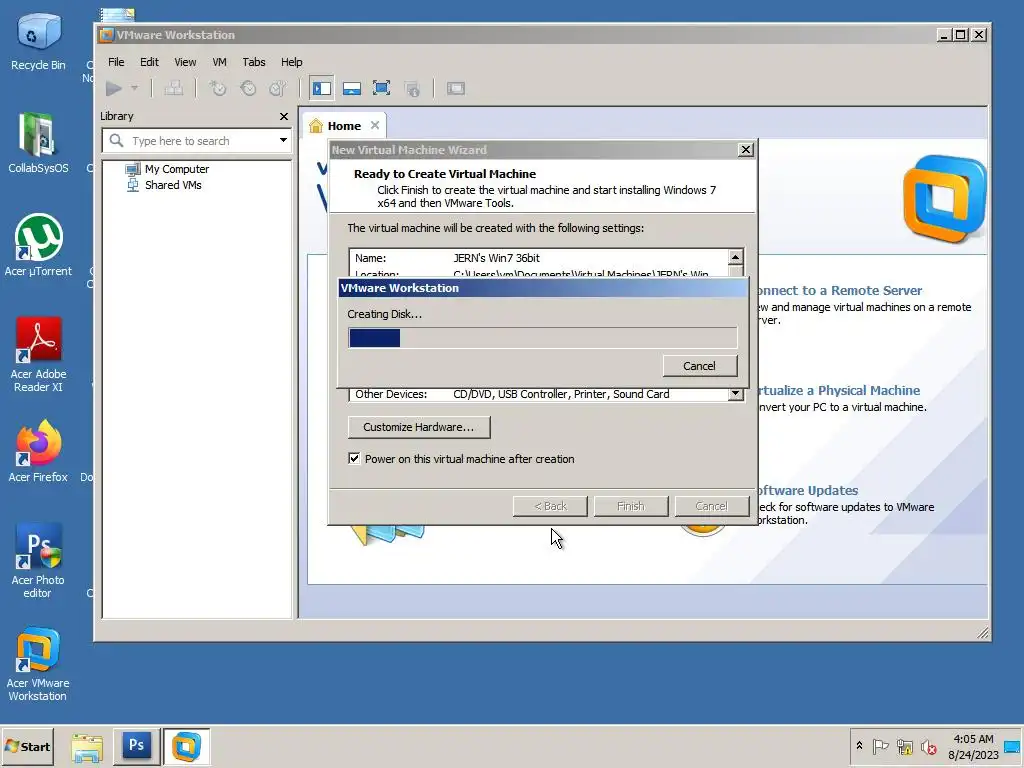Click Customize Hardware button

click(419, 427)
